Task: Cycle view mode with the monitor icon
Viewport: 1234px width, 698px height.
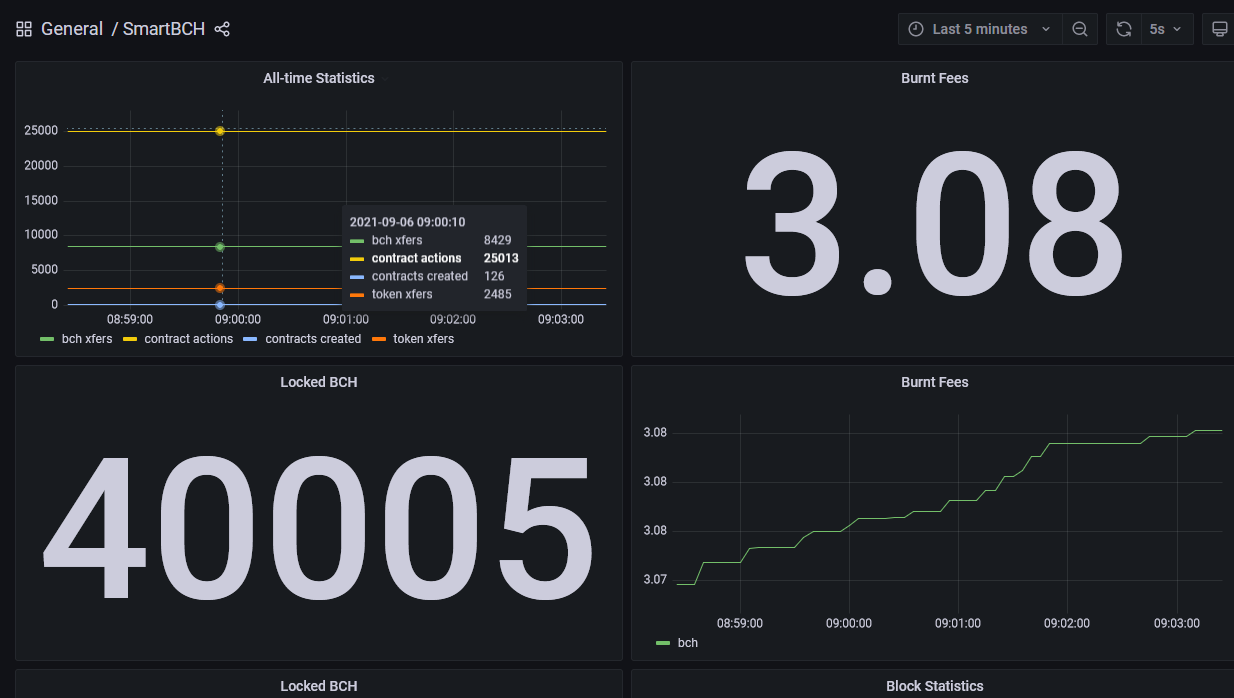Action: (1220, 29)
